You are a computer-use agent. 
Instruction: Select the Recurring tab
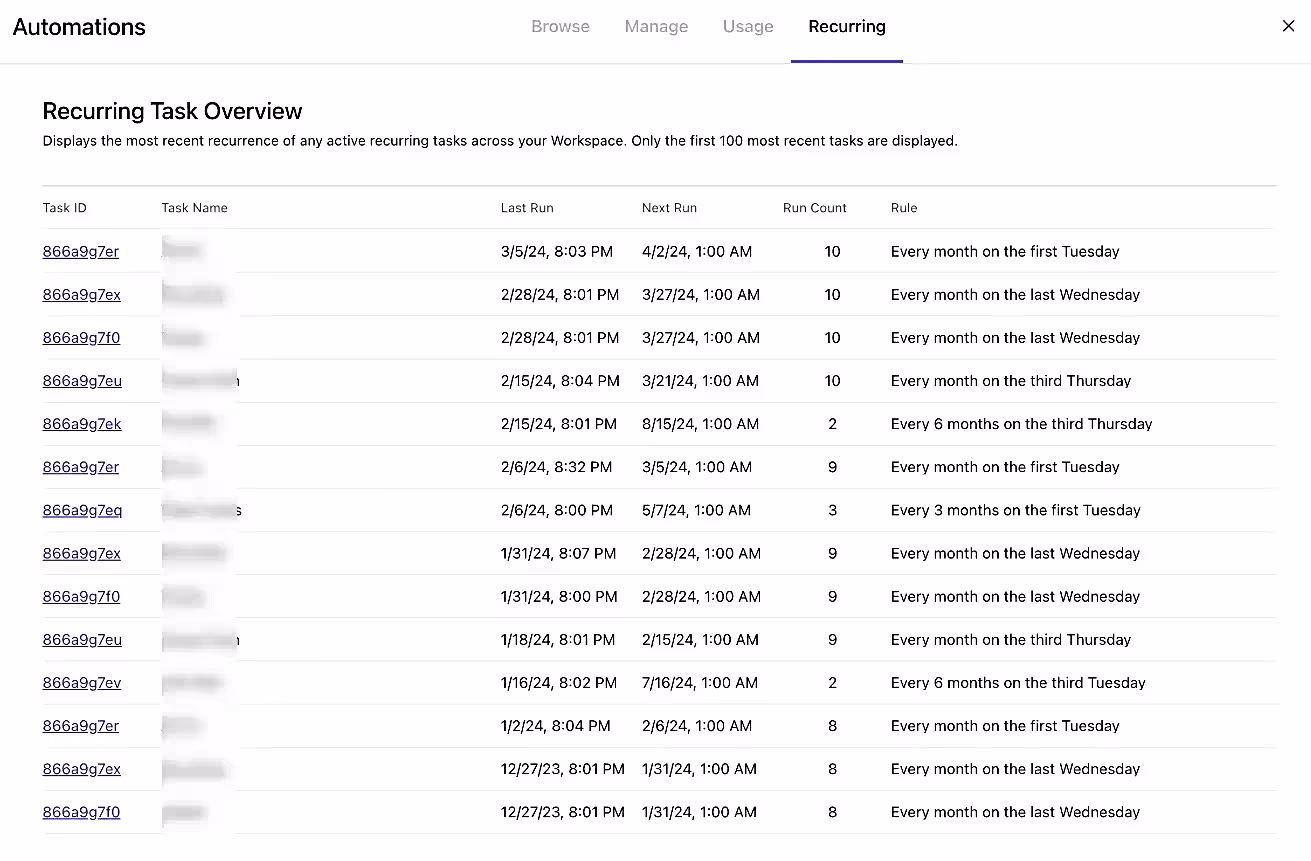tap(846, 27)
